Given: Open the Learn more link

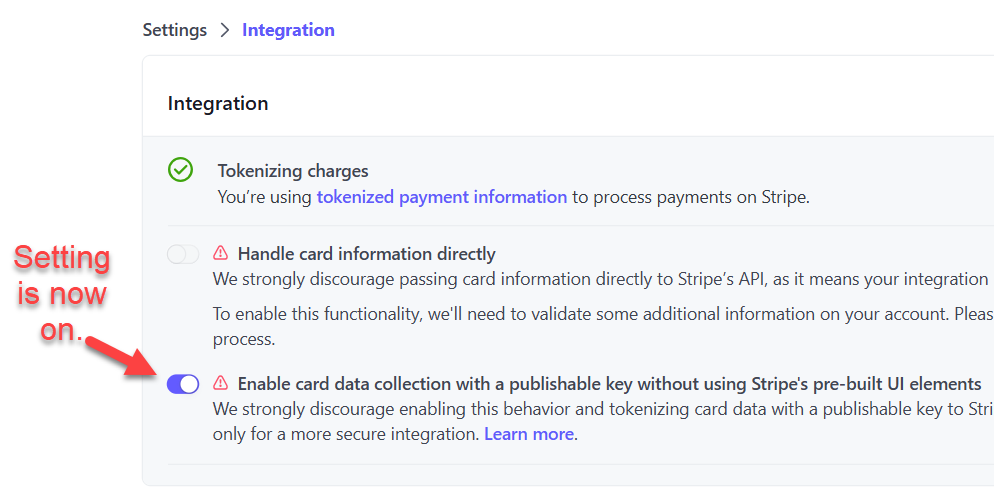Looking at the screenshot, I should [529, 434].
